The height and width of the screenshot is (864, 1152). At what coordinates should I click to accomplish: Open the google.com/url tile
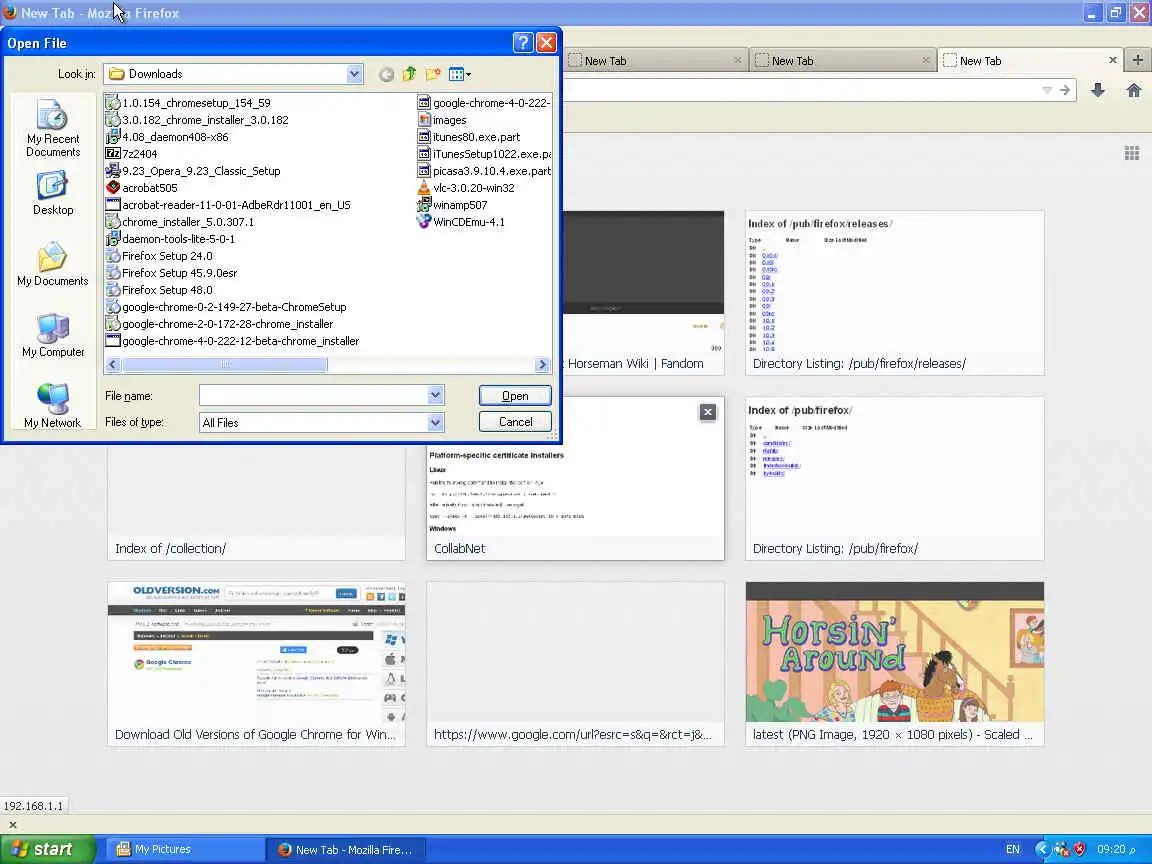575,664
